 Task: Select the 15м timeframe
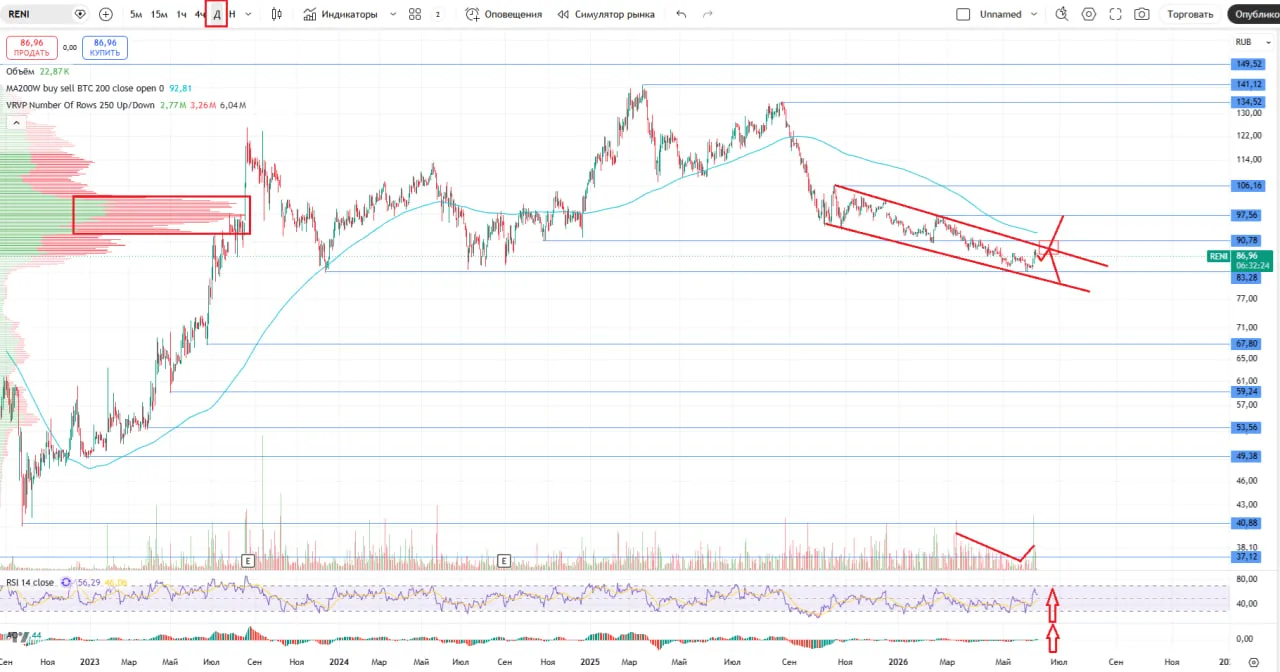tap(159, 14)
